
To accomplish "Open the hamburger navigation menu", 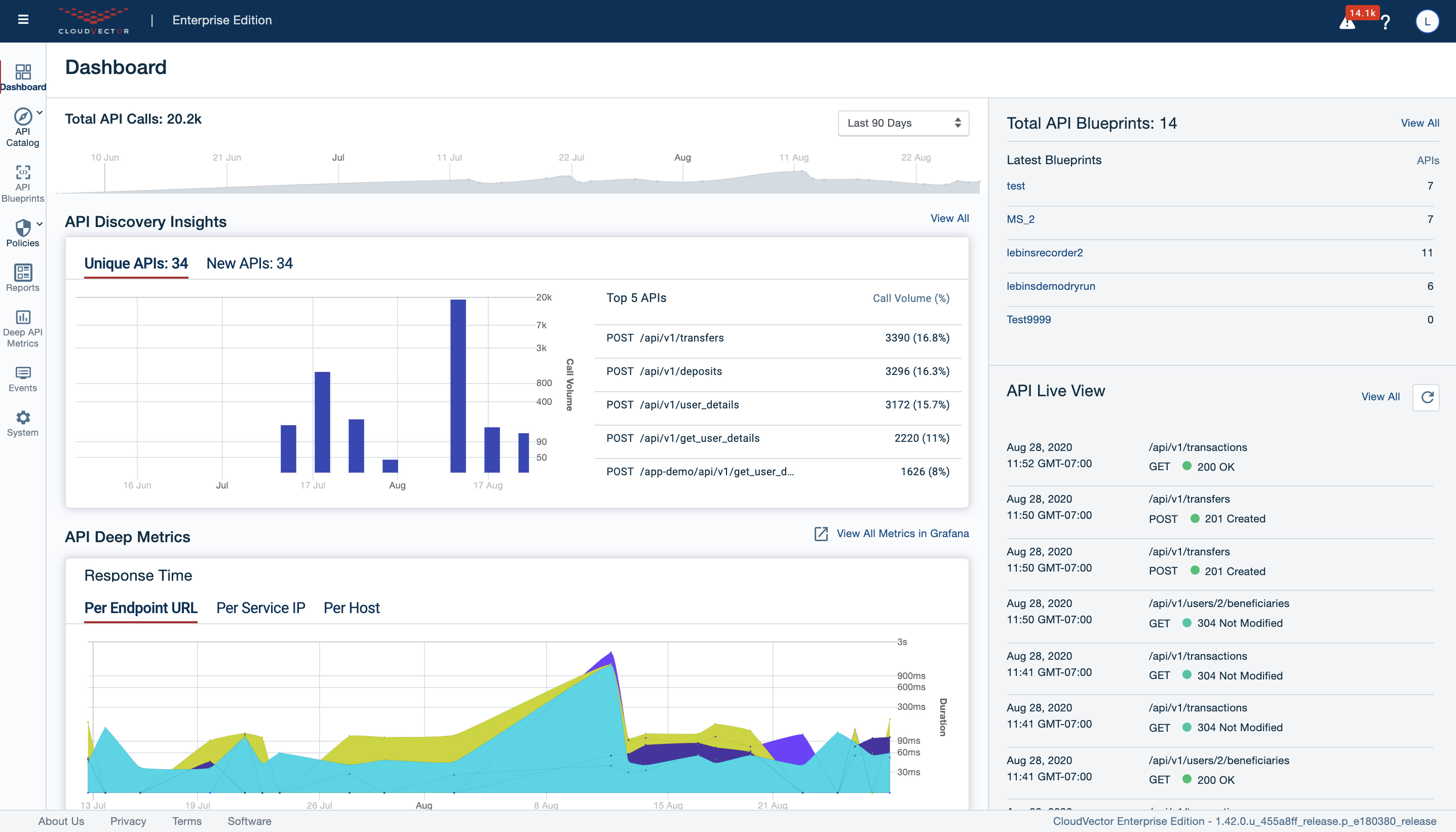I will tap(23, 19).
